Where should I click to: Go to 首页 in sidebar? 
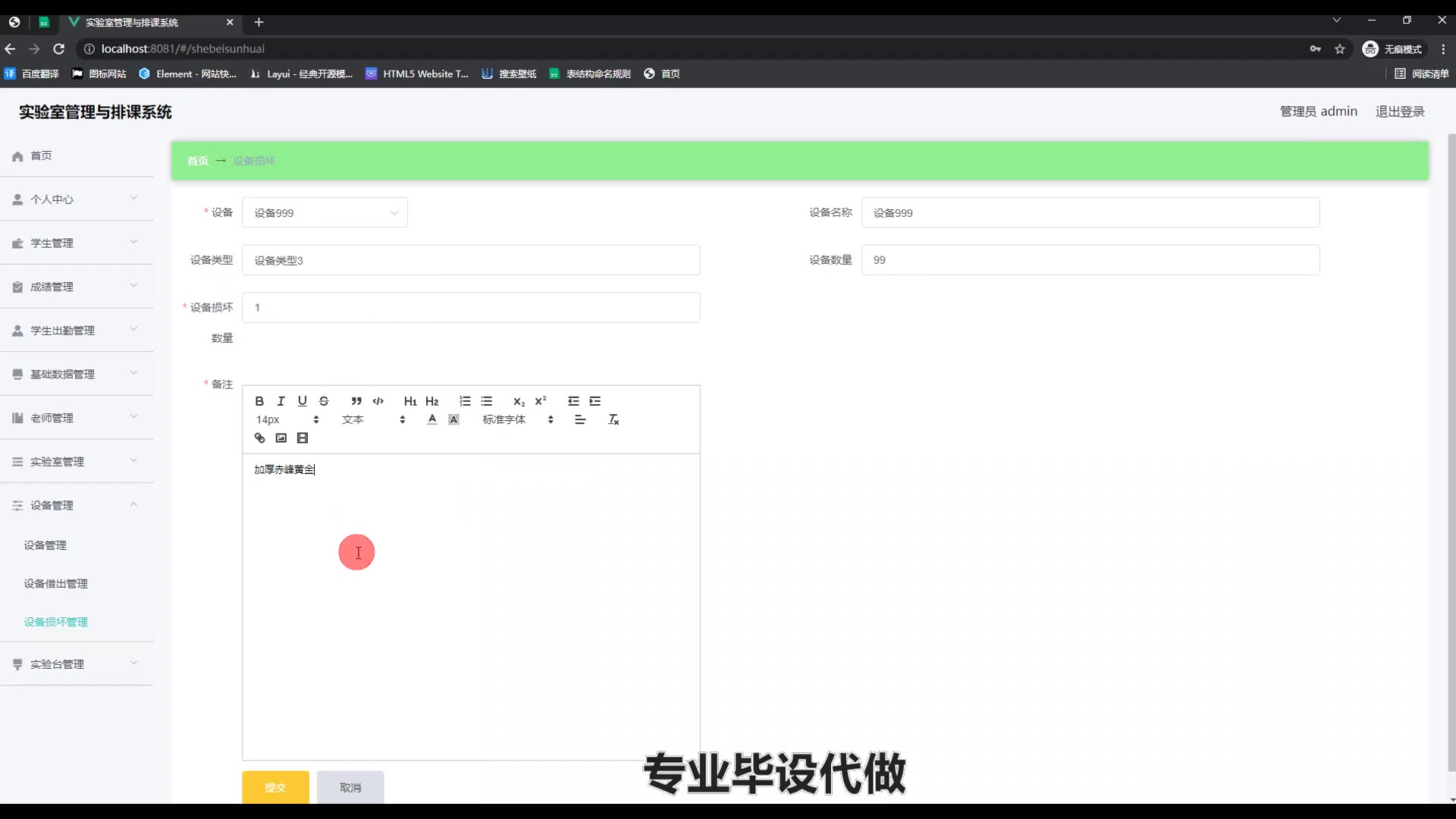(77, 155)
